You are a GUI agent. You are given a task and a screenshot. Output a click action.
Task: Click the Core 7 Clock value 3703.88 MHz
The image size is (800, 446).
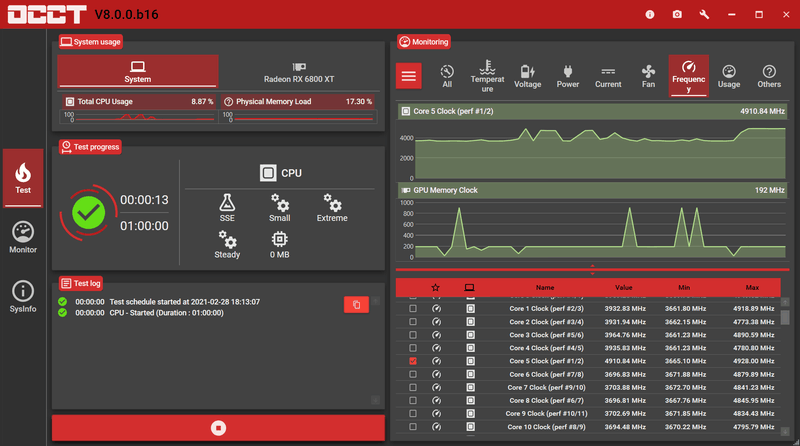click(625, 387)
